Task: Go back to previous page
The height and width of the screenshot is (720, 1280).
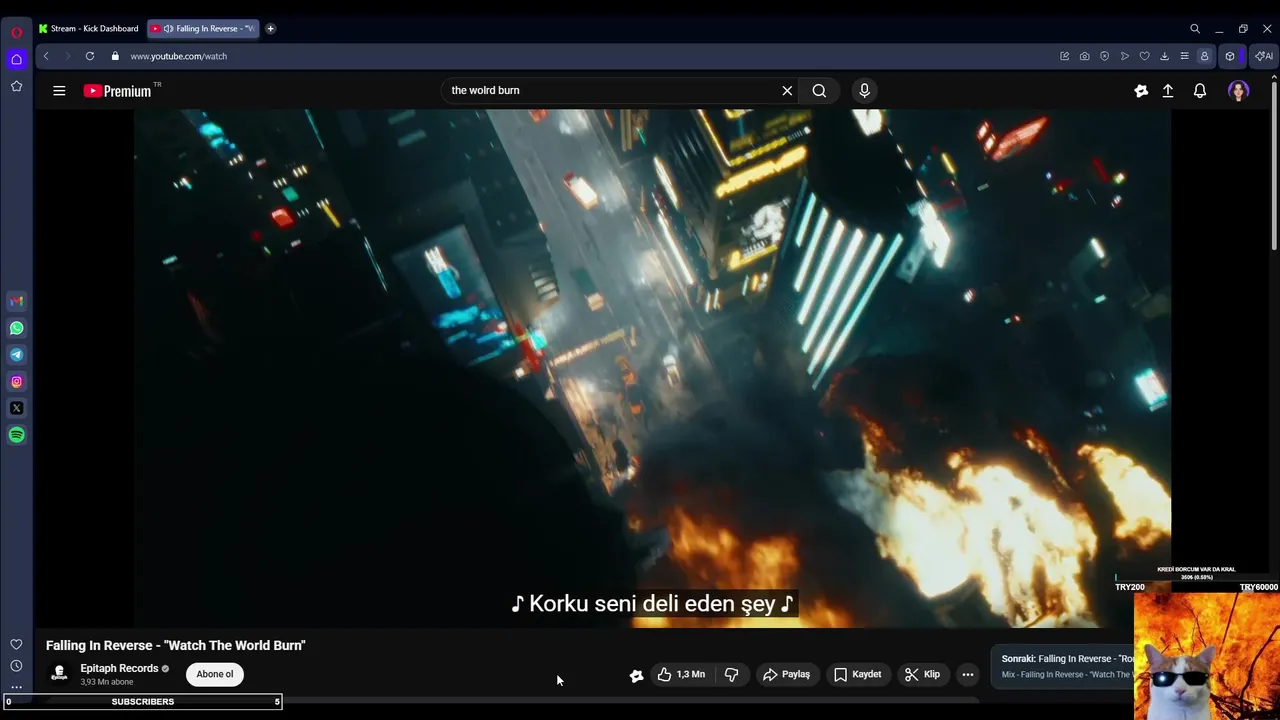Action: click(46, 56)
